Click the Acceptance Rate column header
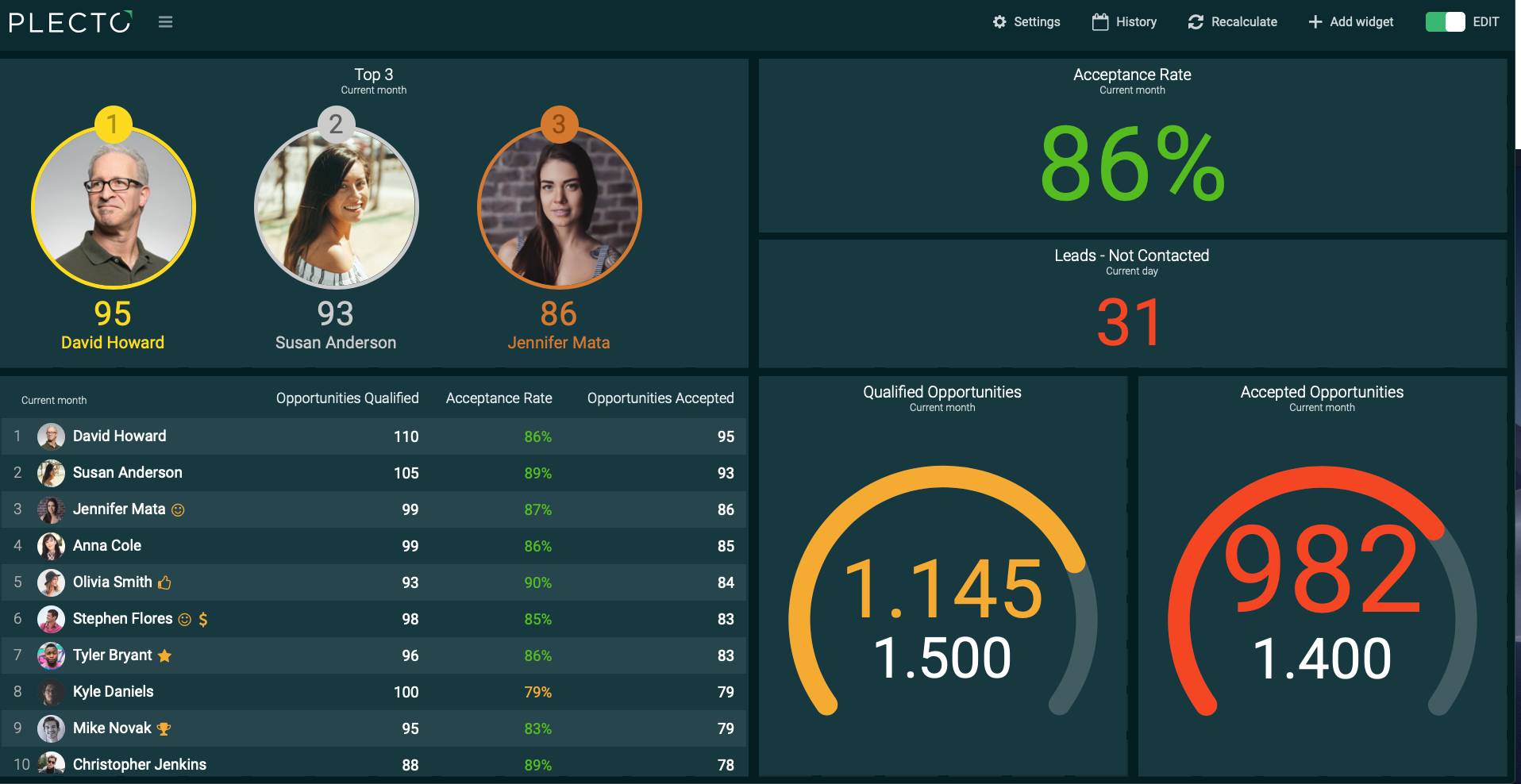Viewport: 1521px width, 784px height. 499,398
